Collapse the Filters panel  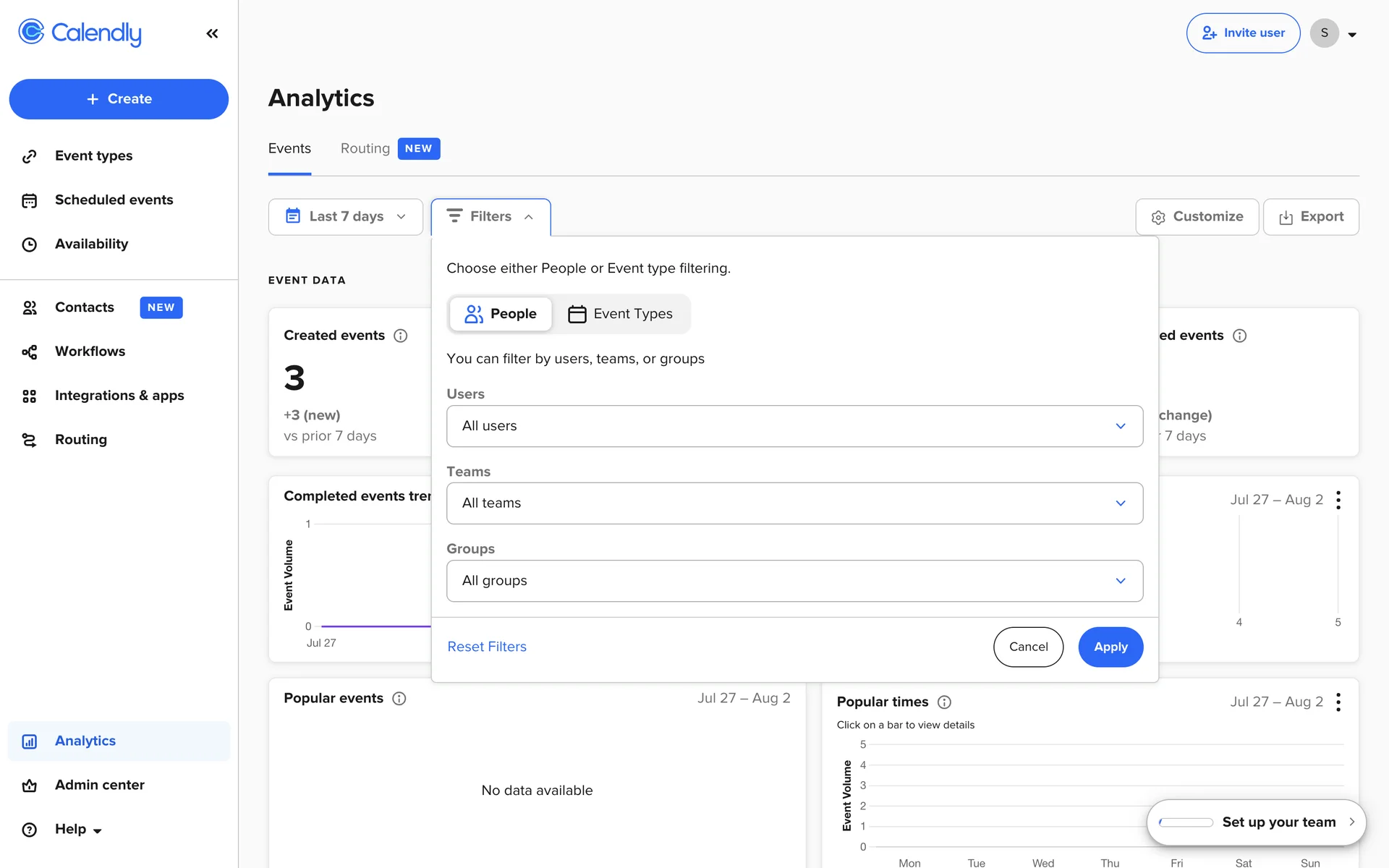point(490,217)
